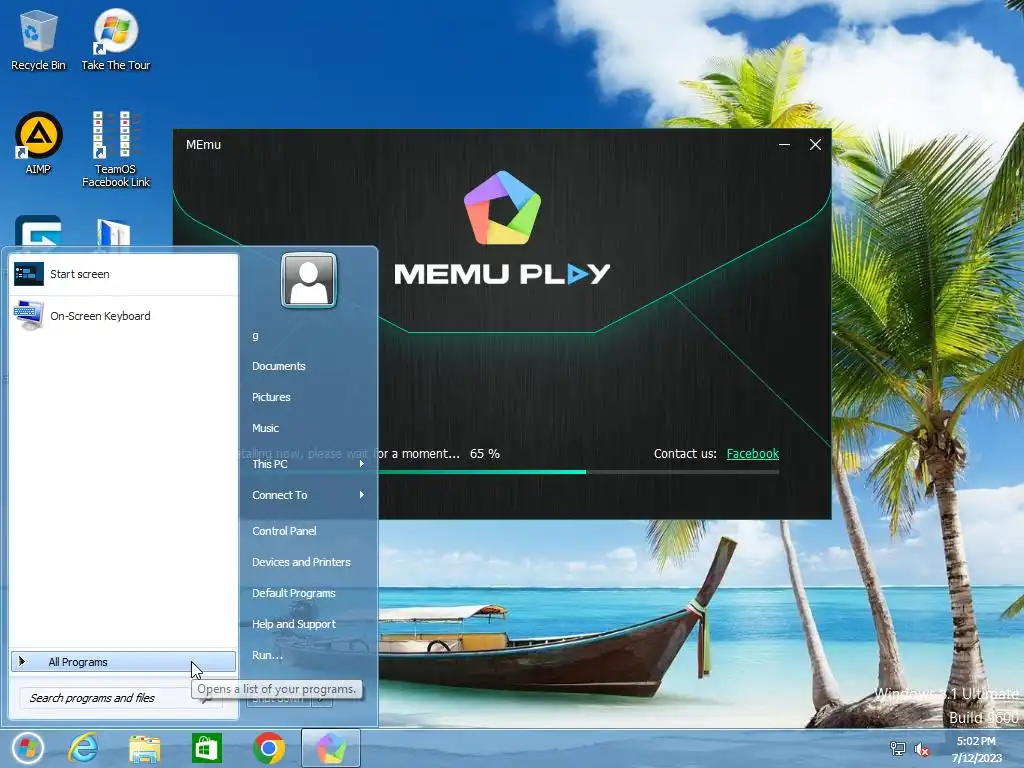Open Windows Store from taskbar
Screen dimensions: 1024x768
click(x=206, y=748)
